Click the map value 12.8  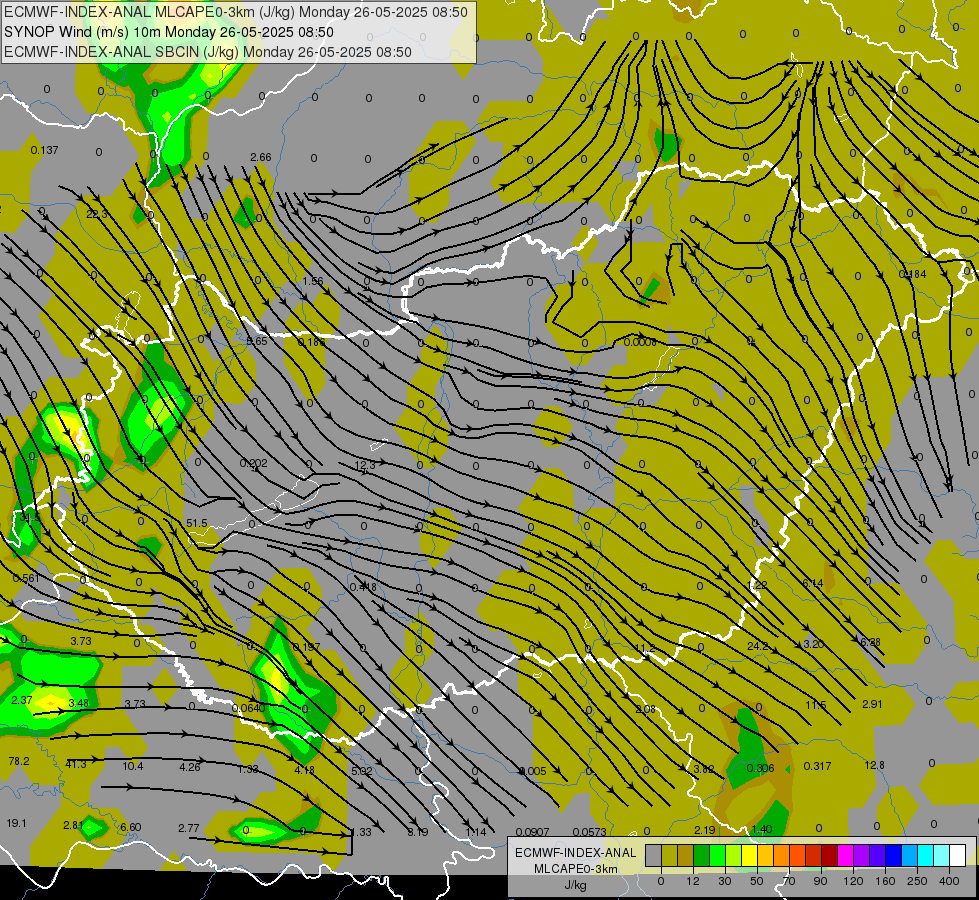tap(875, 765)
